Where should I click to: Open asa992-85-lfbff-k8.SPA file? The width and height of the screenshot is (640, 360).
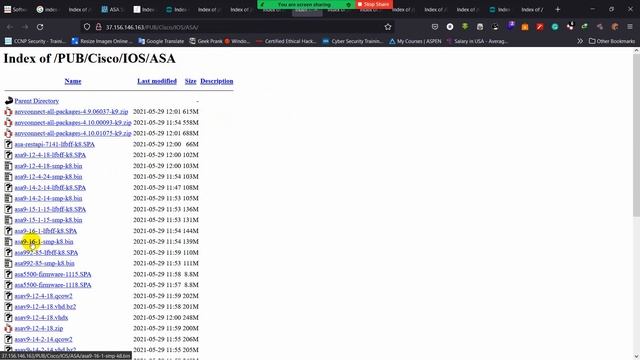tap(46, 252)
